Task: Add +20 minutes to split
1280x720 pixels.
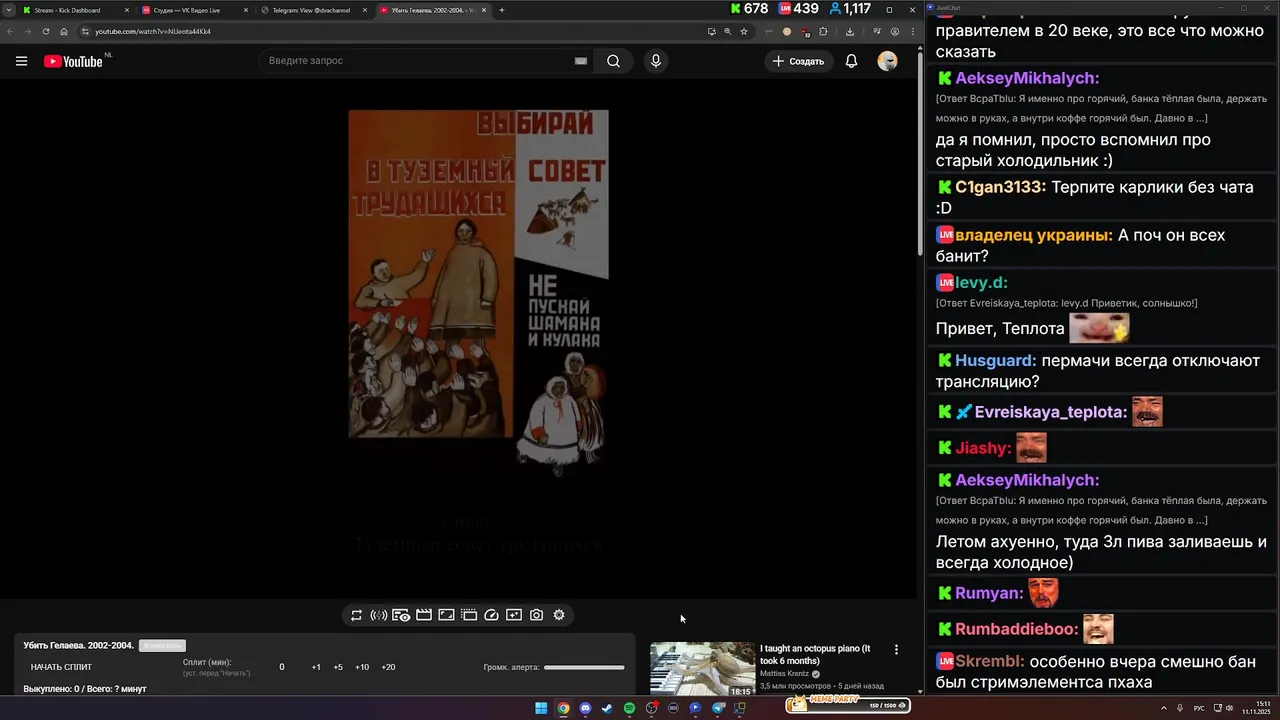Action: click(x=388, y=667)
